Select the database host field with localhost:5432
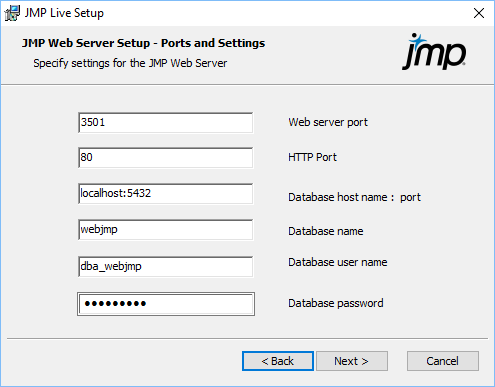Image resolution: width=495 pixels, height=387 pixels. coord(166,194)
